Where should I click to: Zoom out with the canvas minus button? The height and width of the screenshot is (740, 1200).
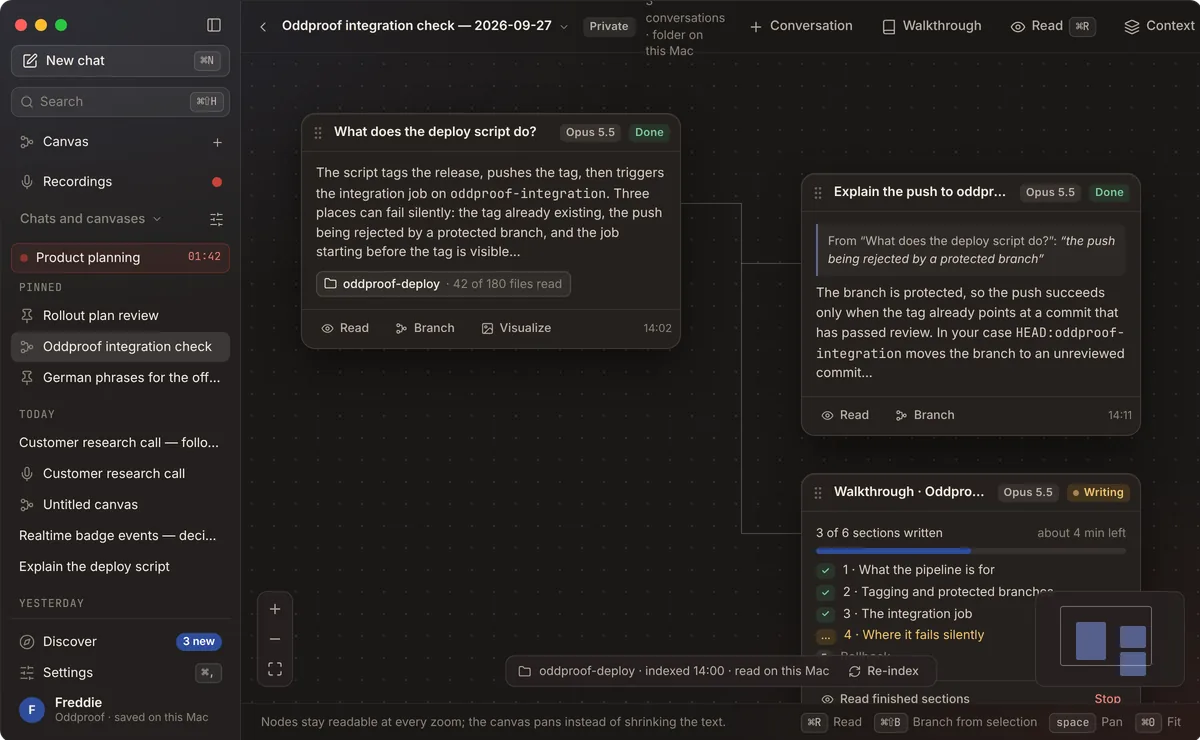coord(275,639)
